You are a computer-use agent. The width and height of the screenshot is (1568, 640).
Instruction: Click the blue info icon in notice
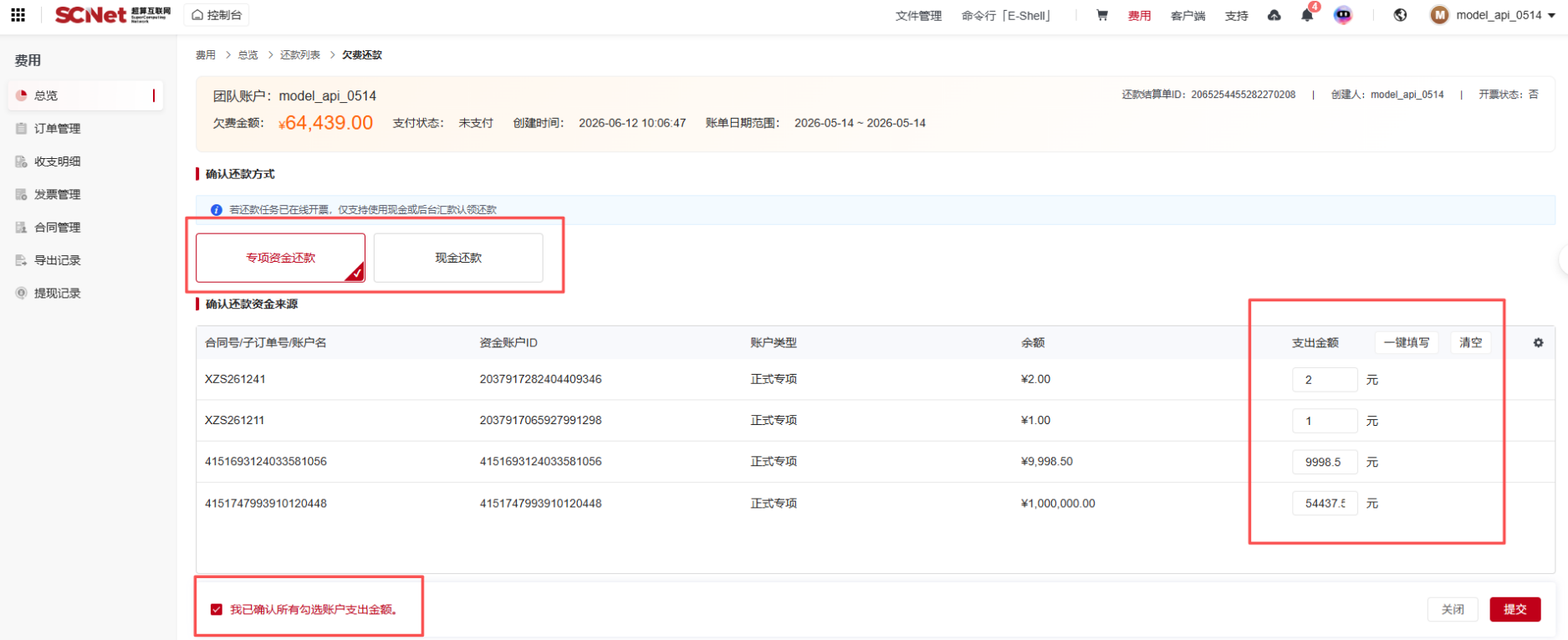click(x=217, y=210)
